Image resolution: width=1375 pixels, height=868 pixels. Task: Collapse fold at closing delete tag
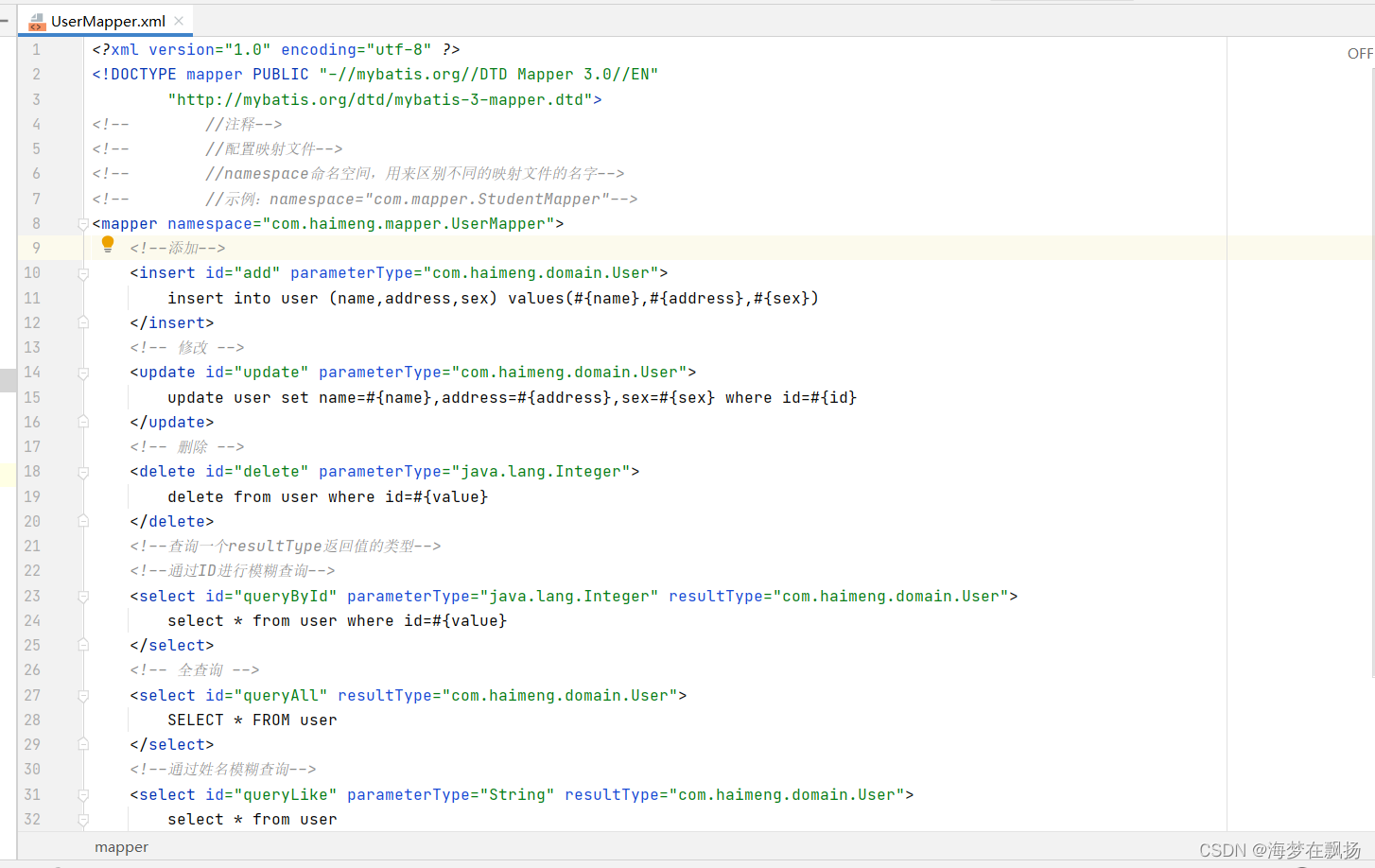click(83, 522)
